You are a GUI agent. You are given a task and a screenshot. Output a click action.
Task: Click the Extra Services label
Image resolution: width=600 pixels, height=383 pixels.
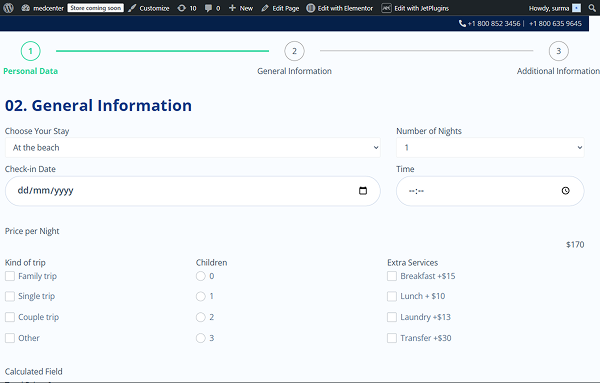412,262
